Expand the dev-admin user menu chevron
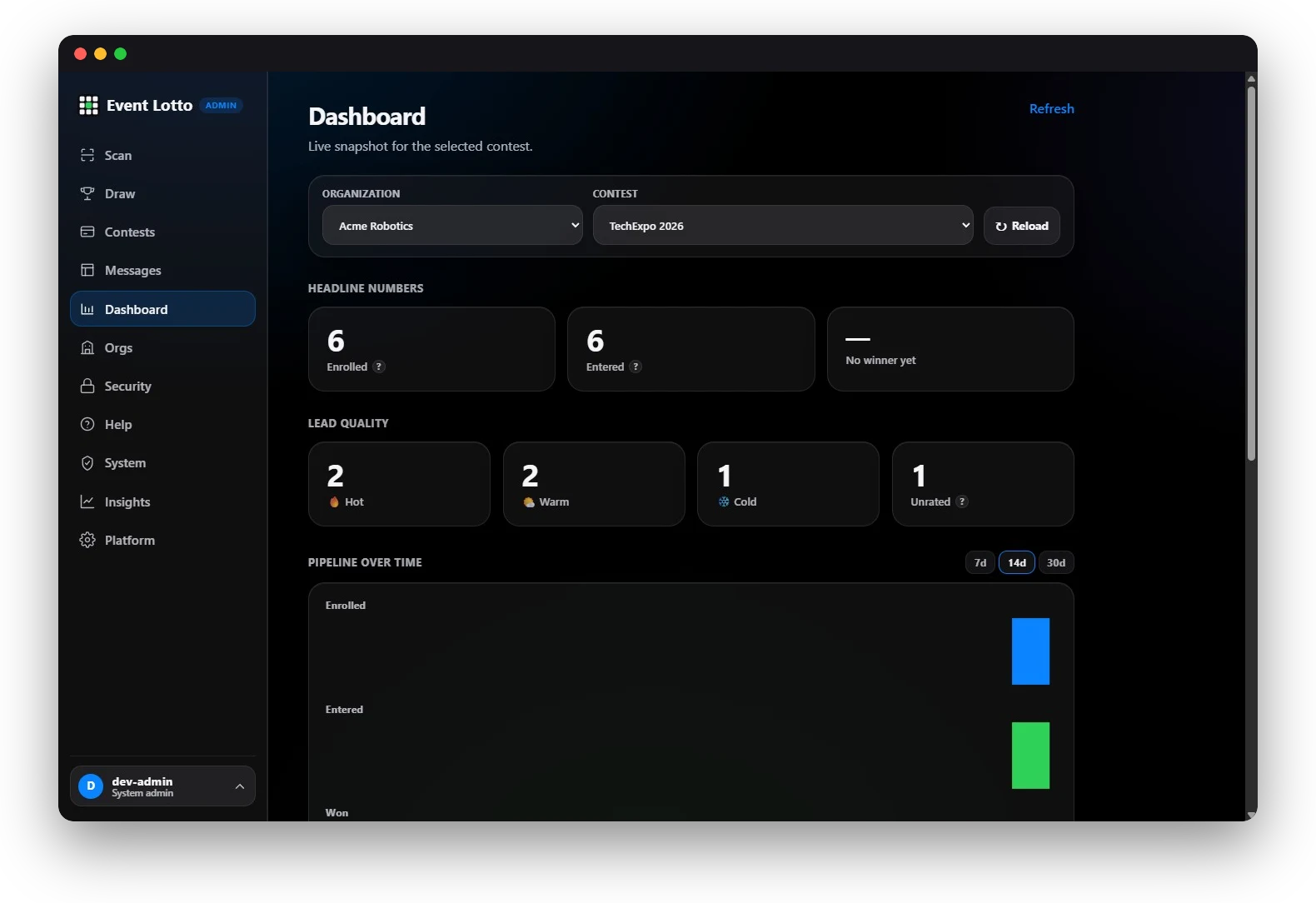Image resolution: width=1316 pixels, height=903 pixels. 240,786
